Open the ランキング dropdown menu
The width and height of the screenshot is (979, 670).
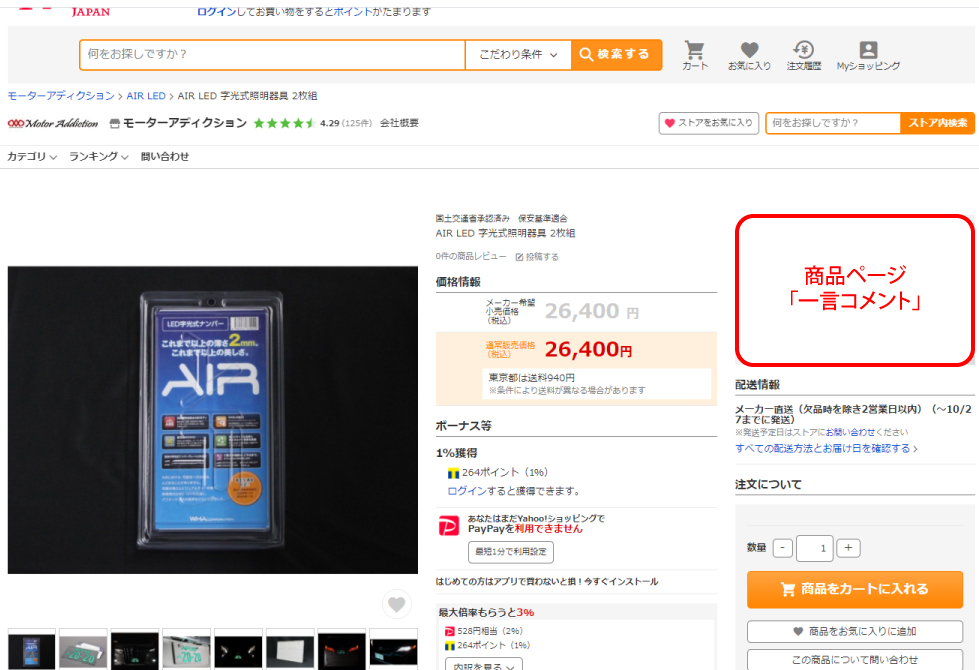(x=99, y=157)
